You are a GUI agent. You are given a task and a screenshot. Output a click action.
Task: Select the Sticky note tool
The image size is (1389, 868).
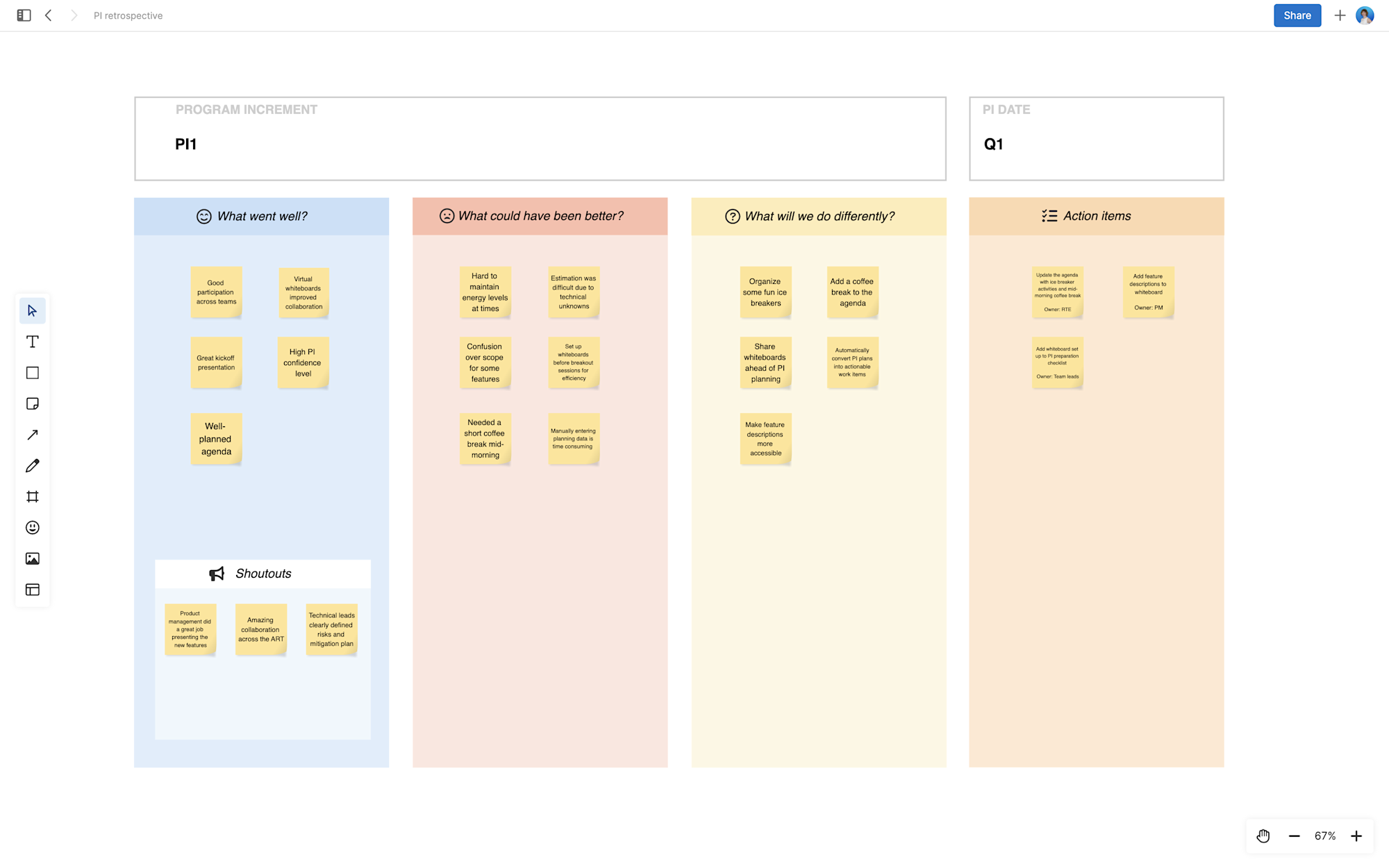click(x=32, y=403)
